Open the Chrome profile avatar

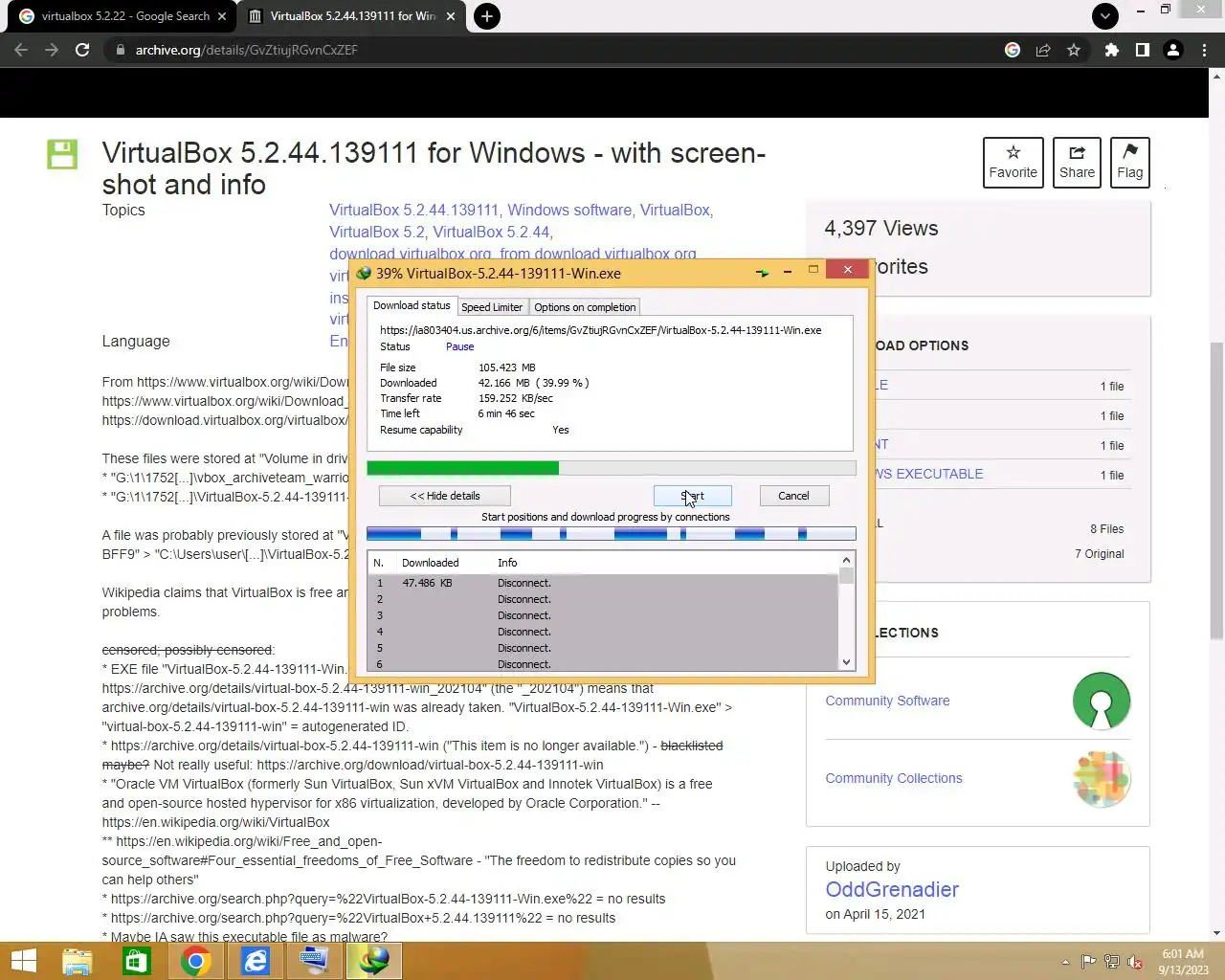1173,50
